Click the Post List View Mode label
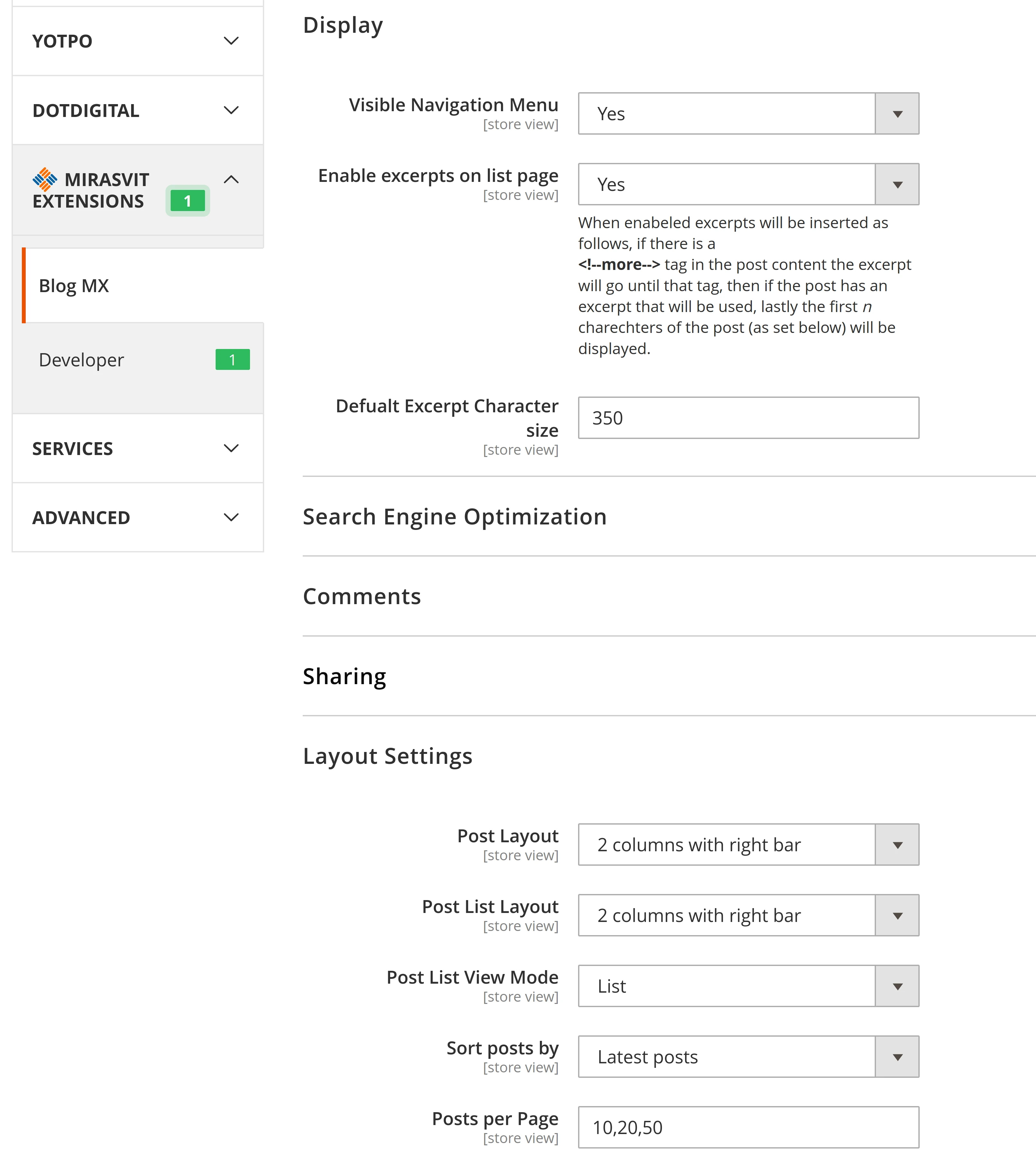Viewport: 1036px width, 1171px height. click(472, 977)
